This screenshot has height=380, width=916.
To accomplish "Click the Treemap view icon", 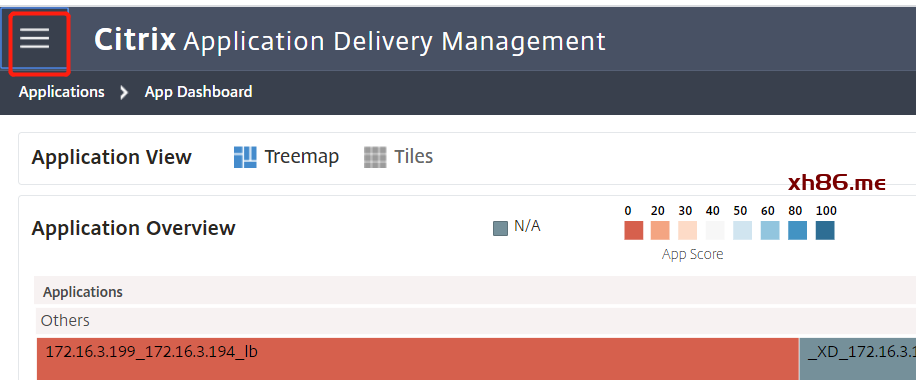I will 245,157.
